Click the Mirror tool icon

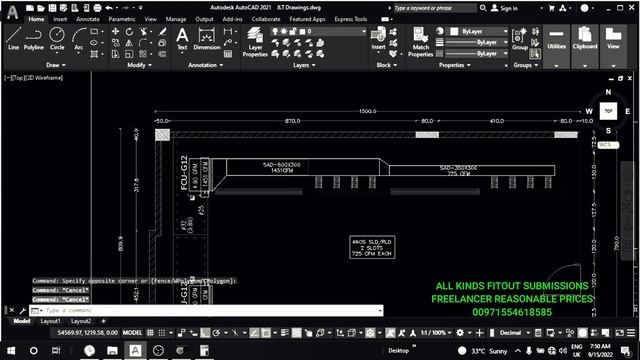tap(129, 42)
